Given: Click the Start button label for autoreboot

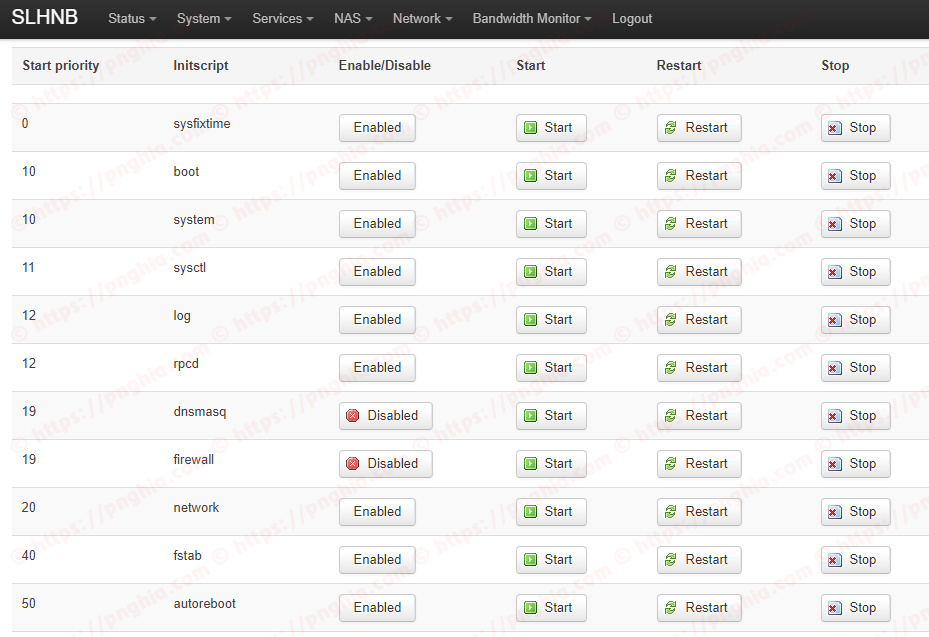Looking at the screenshot, I should tap(558, 608).
